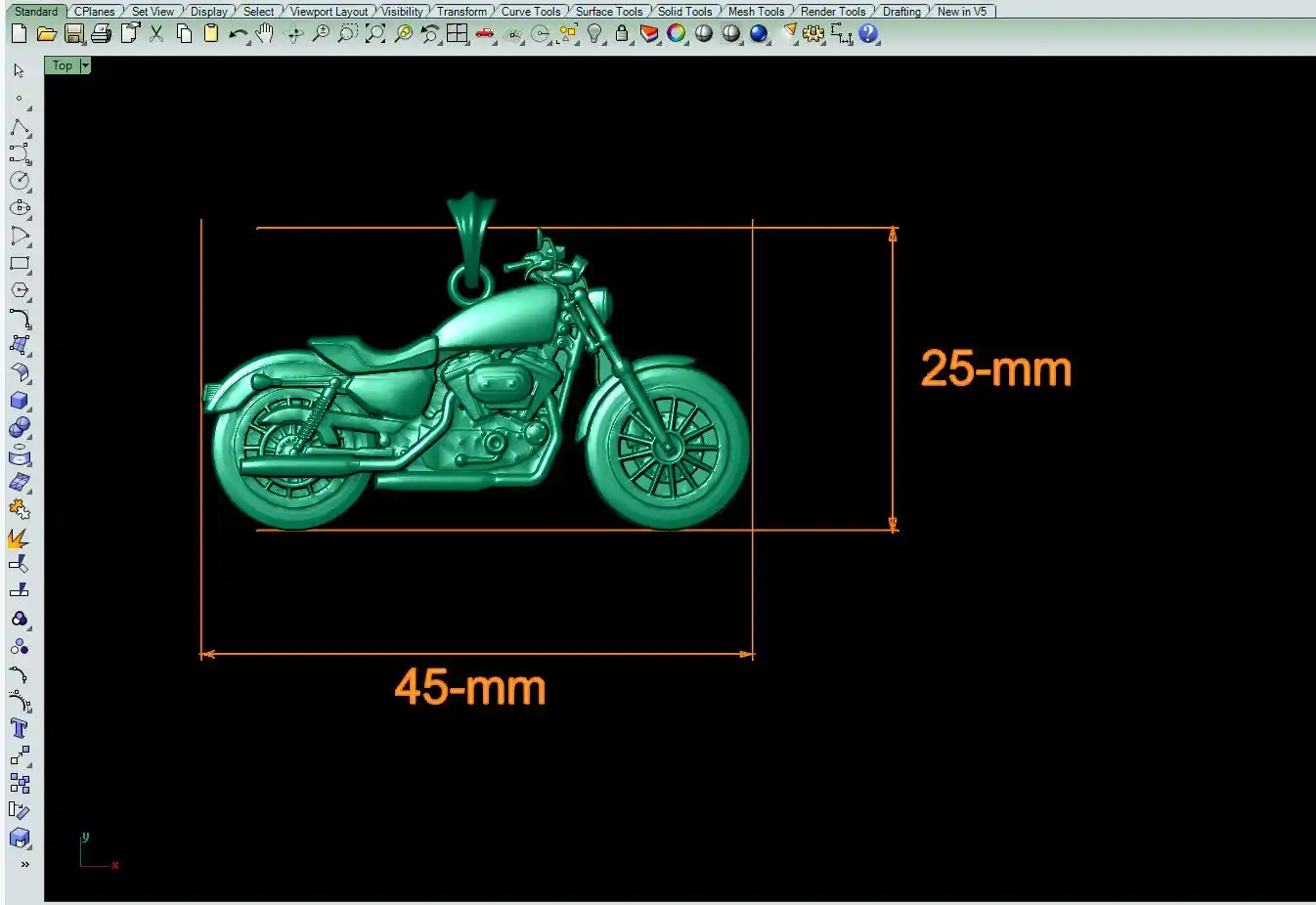
Task: Switch to the Mesh Tools tab
Action: coord(756,12)
